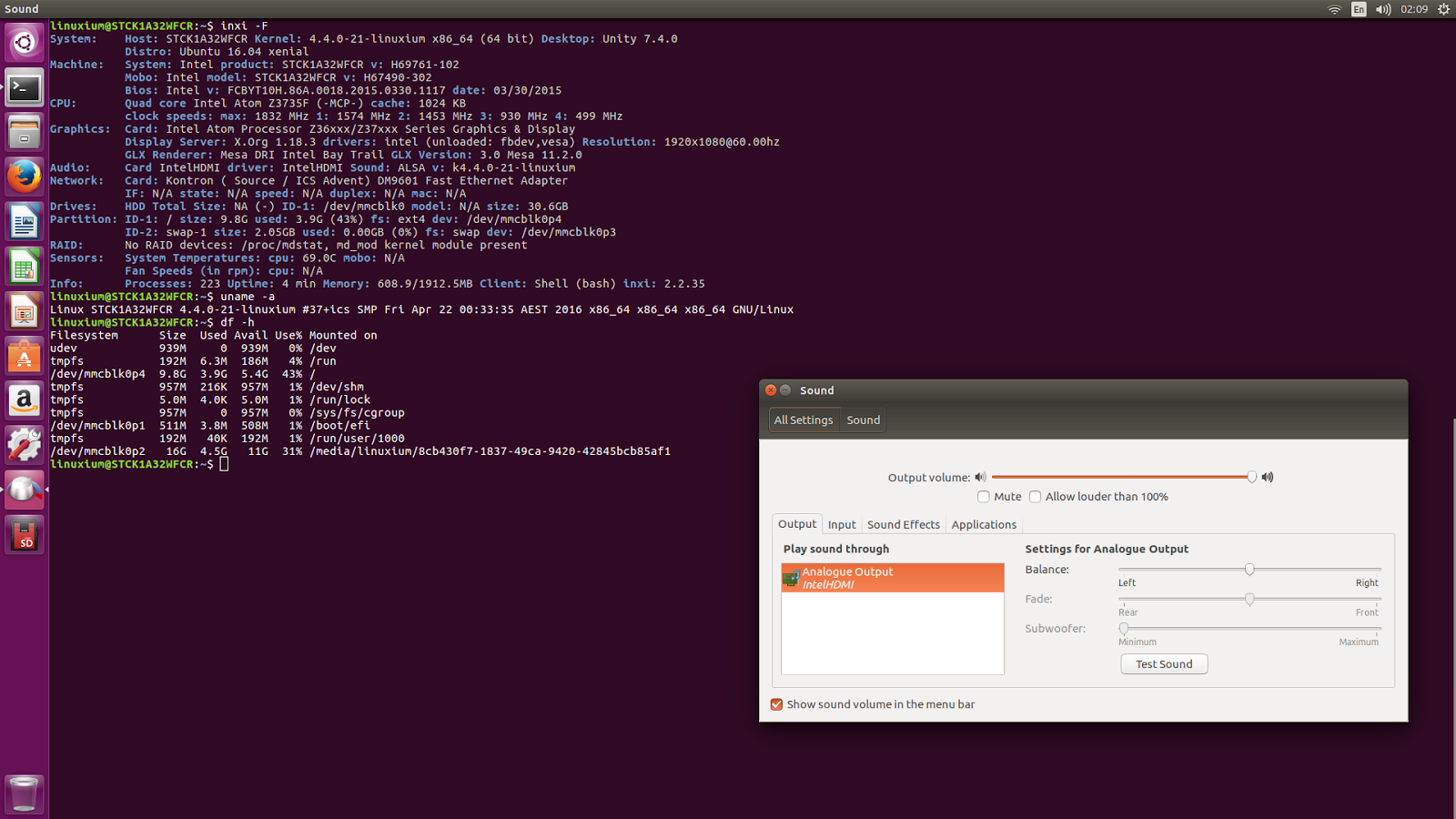The image size is (1456, 819).
Task: Click the 'Mounted on' column header
Action: (x=343, y=336)
